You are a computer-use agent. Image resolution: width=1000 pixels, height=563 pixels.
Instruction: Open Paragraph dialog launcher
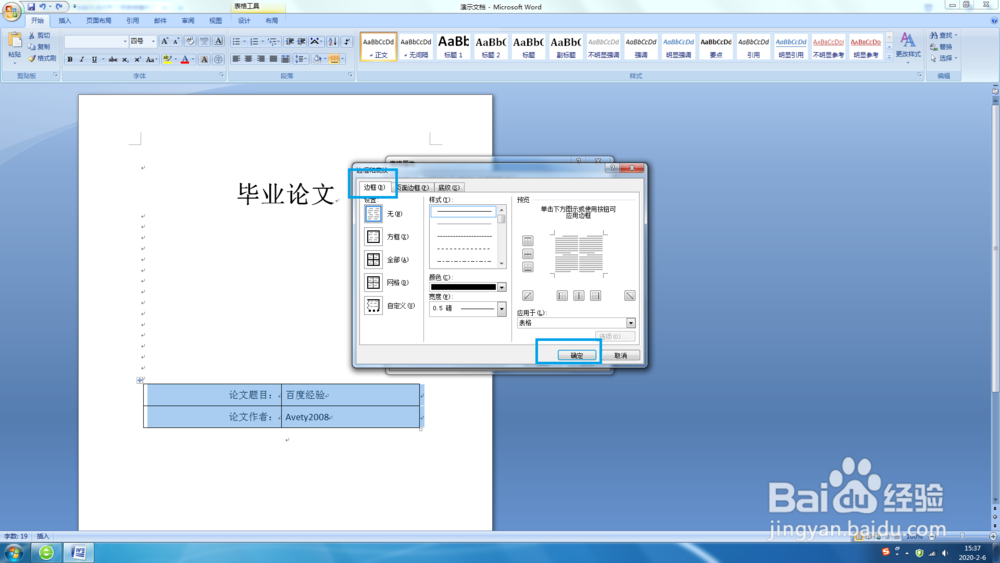click(x=351, y=75)
